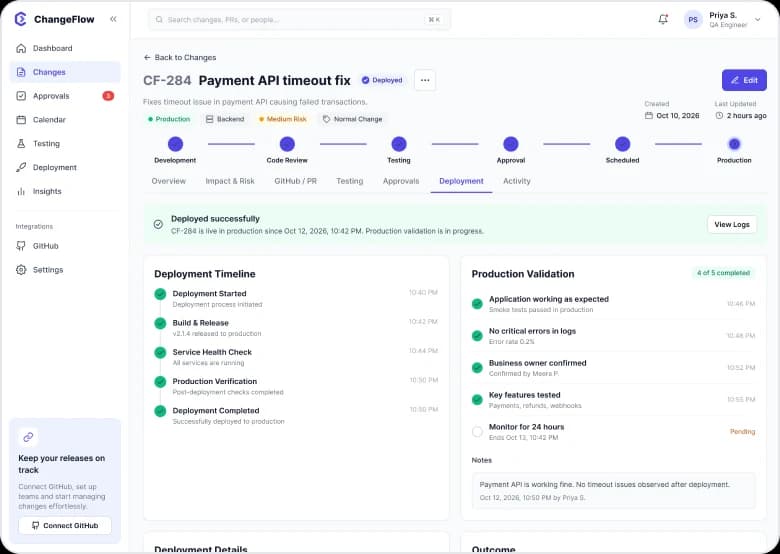
Task: Click Service Health Check green check icon
Action: pyautogui.click(x=160, y=353)
